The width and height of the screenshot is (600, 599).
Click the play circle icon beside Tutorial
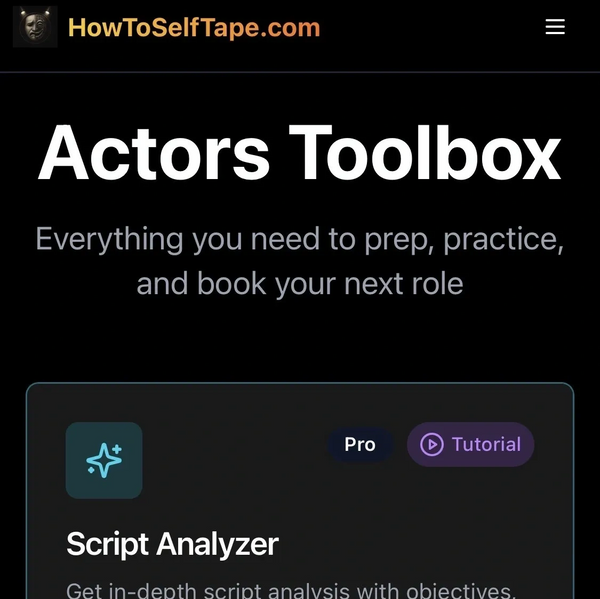coord(432,444)
